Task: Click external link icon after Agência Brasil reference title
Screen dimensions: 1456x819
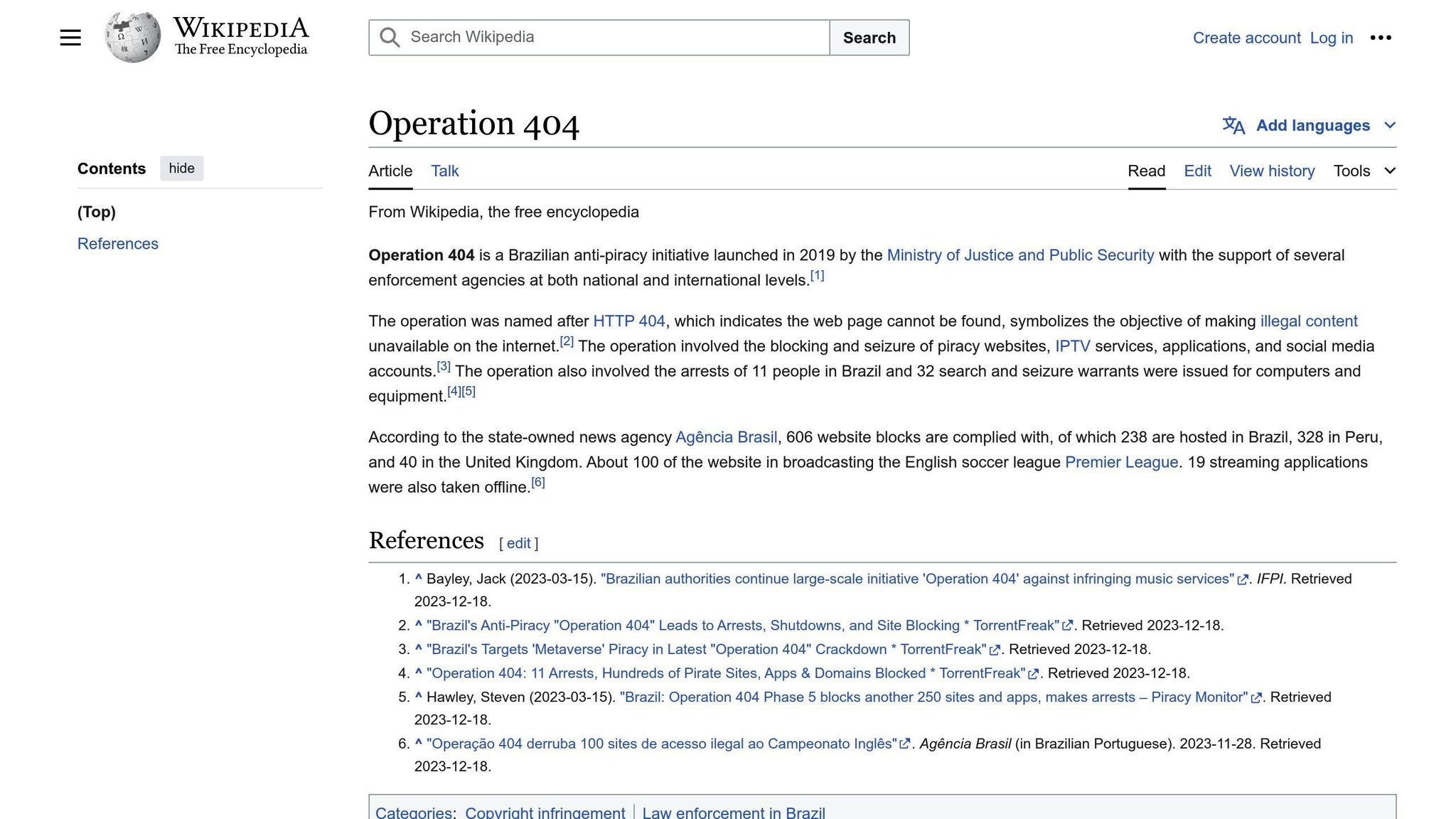Action: [904, 744]
